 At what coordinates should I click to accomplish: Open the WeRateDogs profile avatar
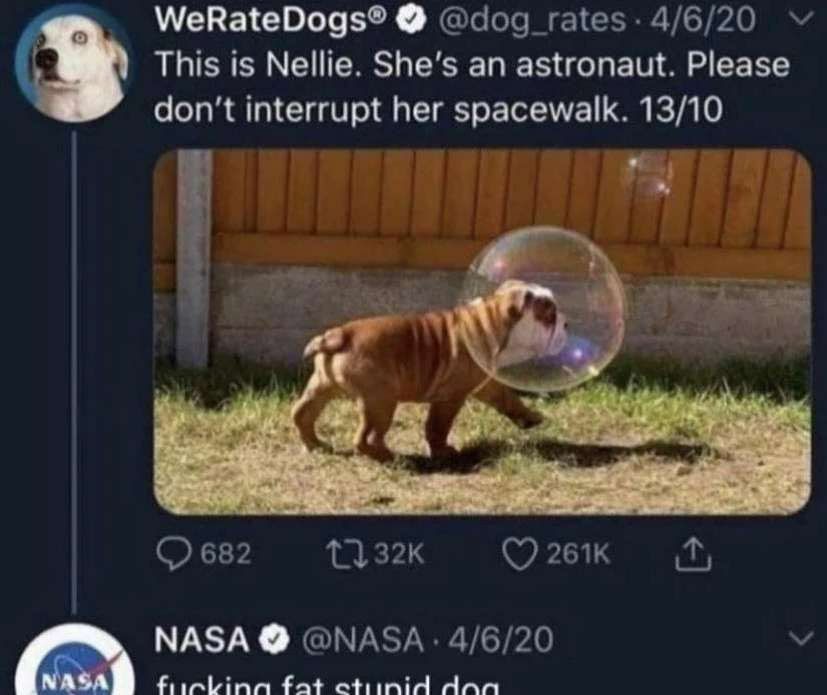[73, 64]
